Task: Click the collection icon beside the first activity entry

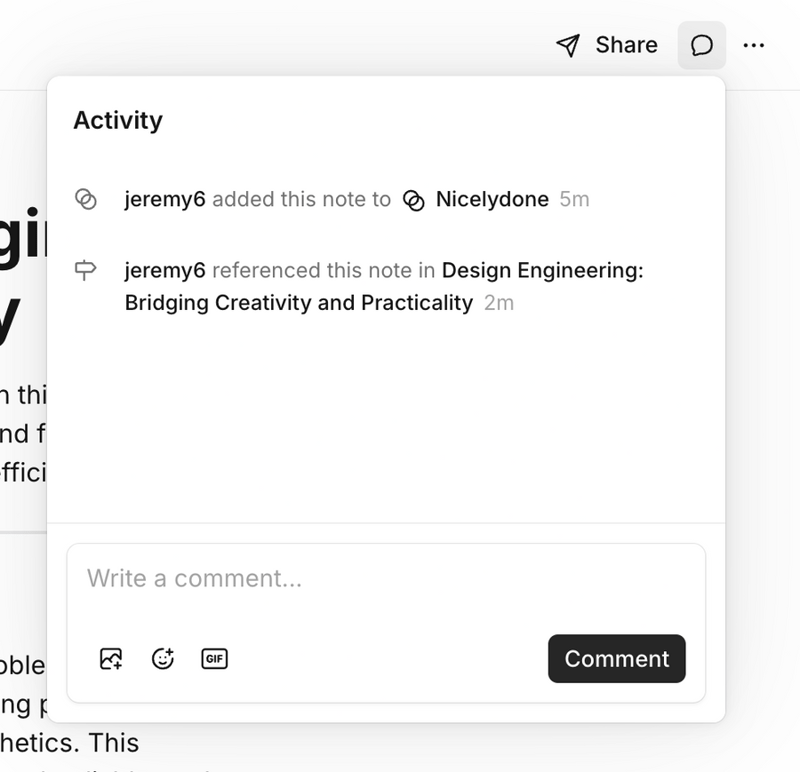Action: [86, 199]
